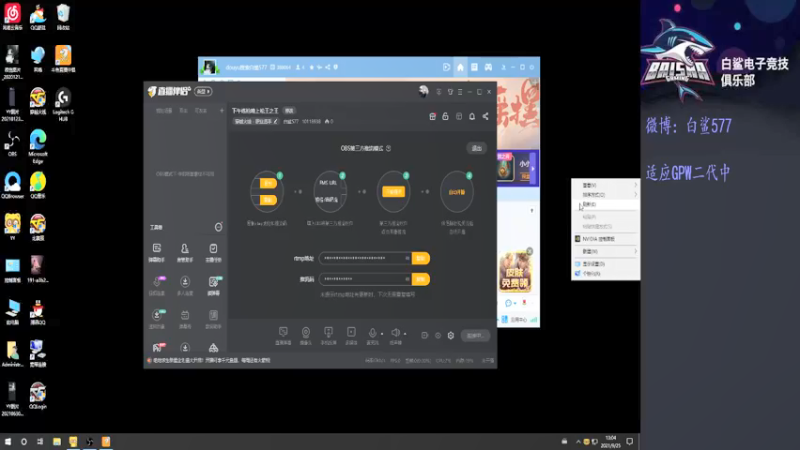Click the padlock icon in room header

pos(445,117)
